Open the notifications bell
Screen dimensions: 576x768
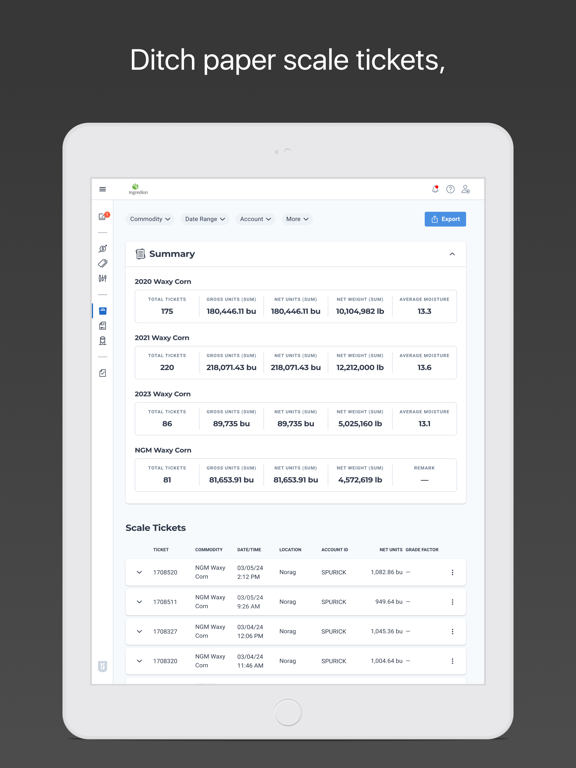click(435, 189)
